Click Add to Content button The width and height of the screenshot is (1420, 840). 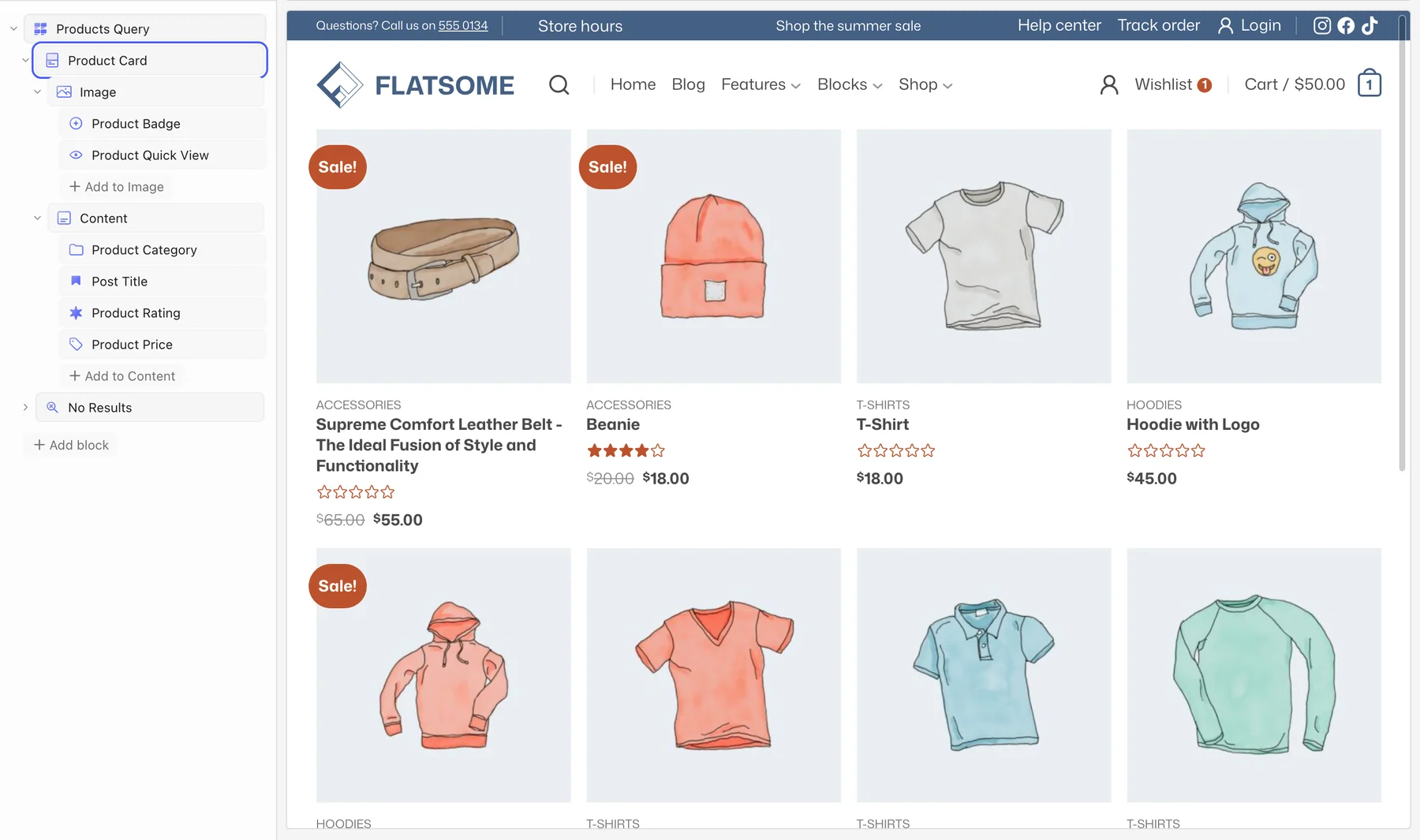tap(122, 375)
